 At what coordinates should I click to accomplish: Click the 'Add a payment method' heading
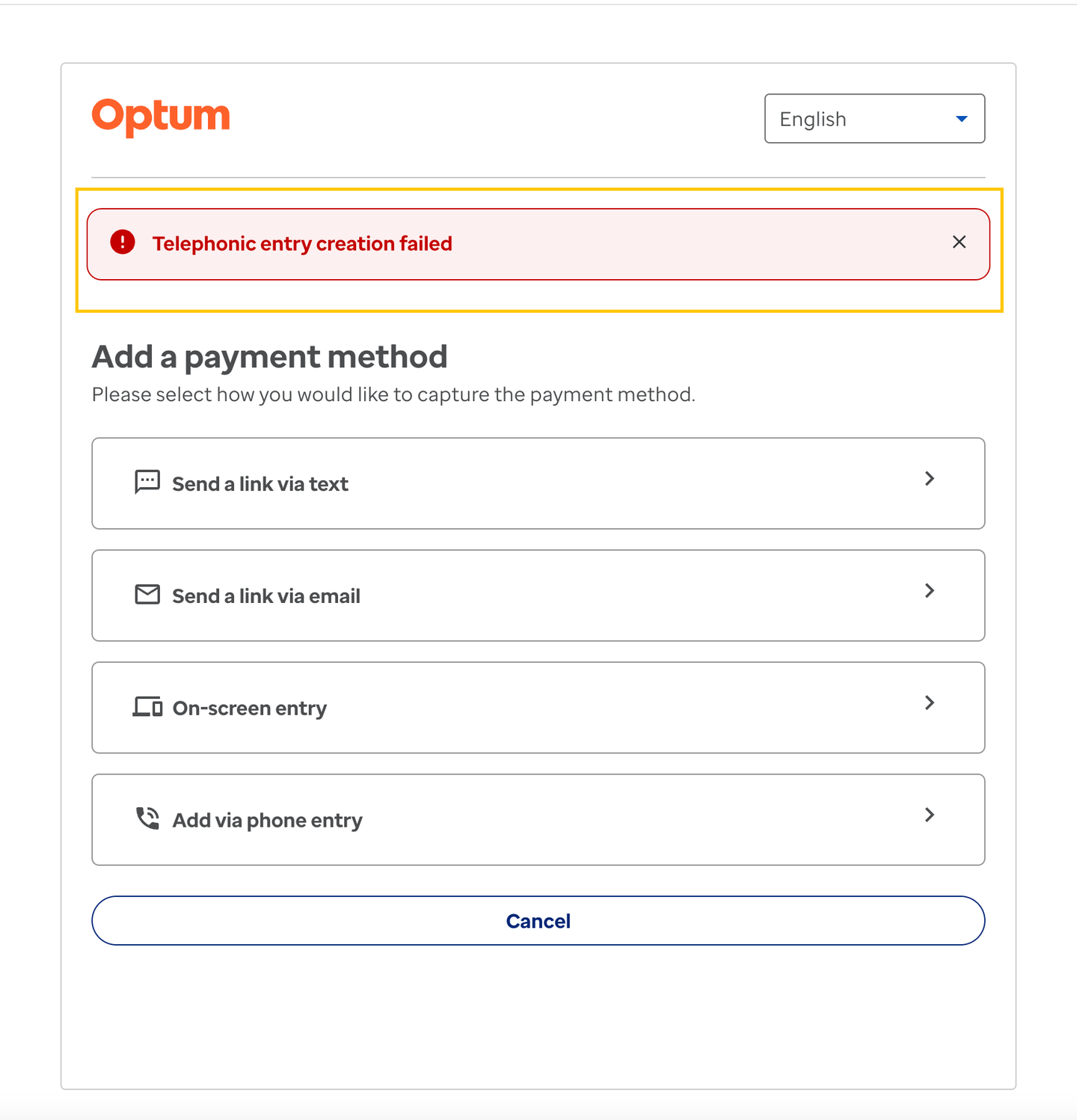click(269, 357)
